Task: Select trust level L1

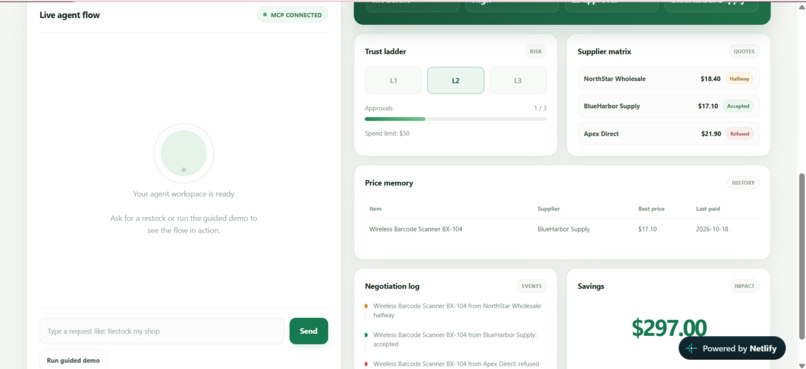Action: [x=393, y=80]
